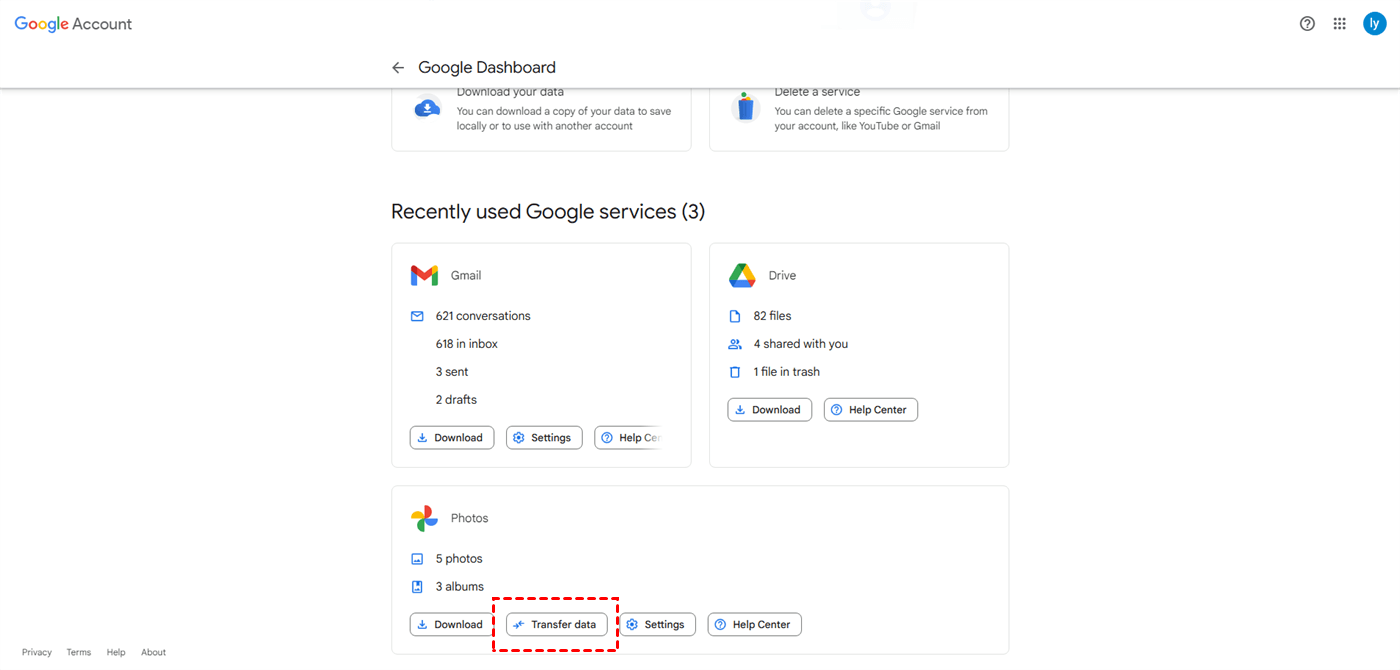The width and height of the screenshot is (1400, 670).
Task: Open the Terms footer link
Action: click(79, 653)
